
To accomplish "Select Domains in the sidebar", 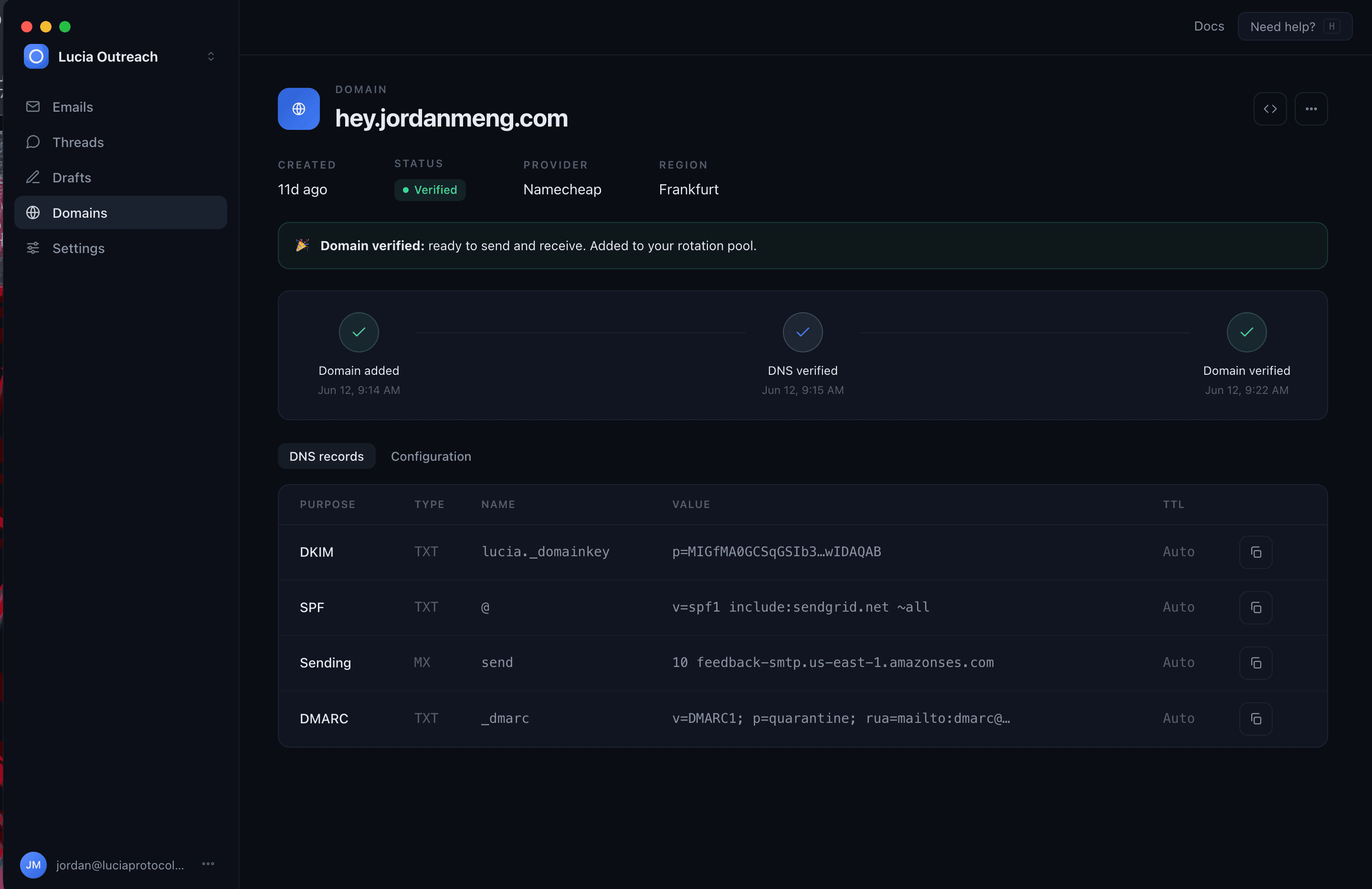I will click(120, 213).
